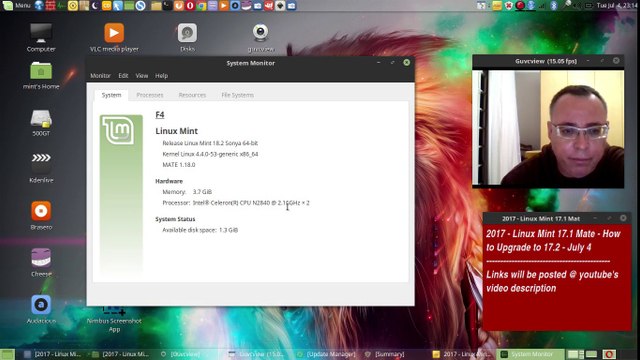The width and height of the screenshot is (640, 360).
Task: Click the Processor Intel Celeron N2840 line
Action: [236, 202]
